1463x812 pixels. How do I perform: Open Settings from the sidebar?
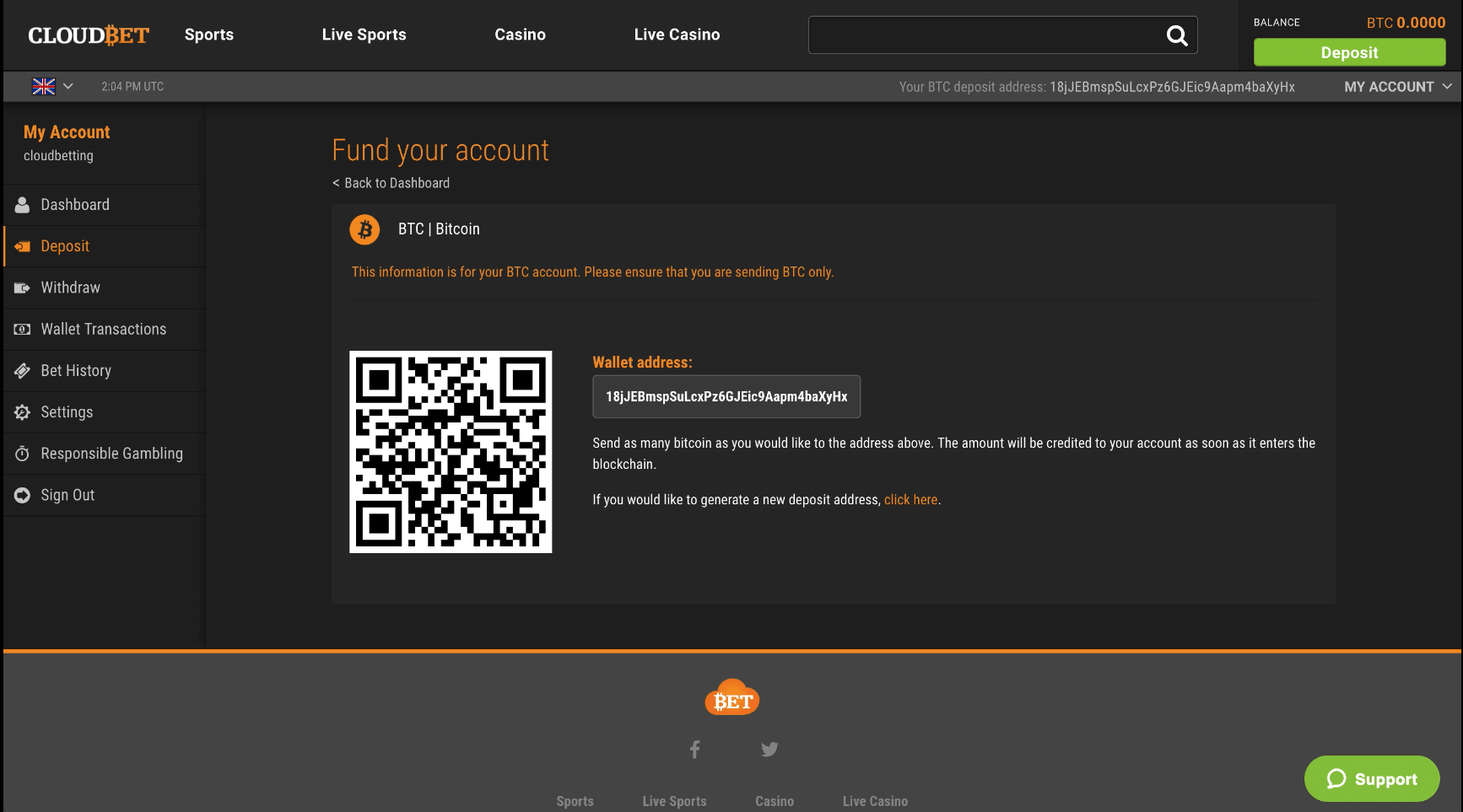coord(105,411)
